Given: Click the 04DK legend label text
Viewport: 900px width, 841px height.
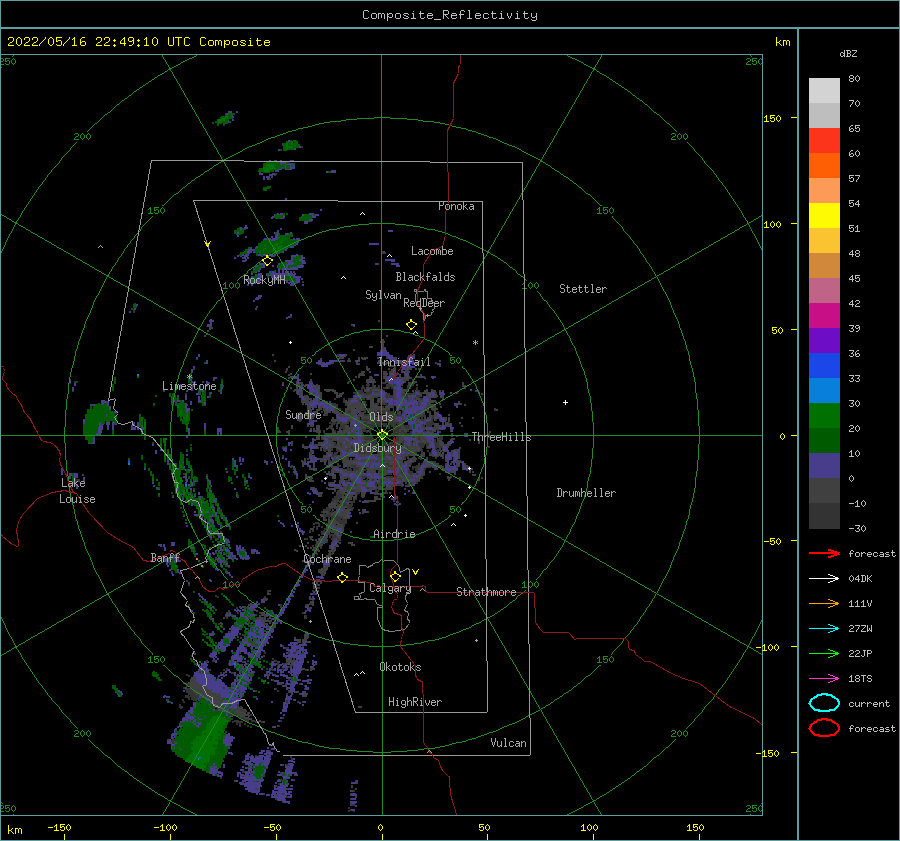Looking at the screenshot, I should point(860,579).
